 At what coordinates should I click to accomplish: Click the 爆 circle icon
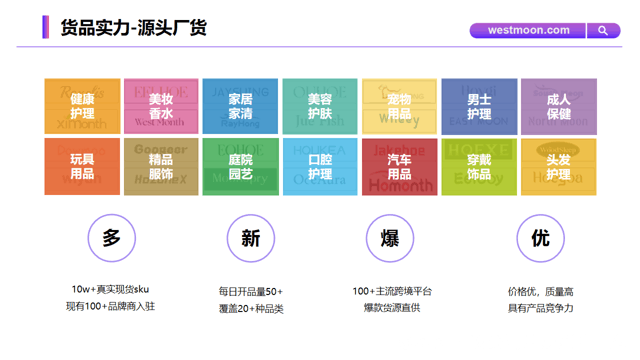tap(390, 238)
